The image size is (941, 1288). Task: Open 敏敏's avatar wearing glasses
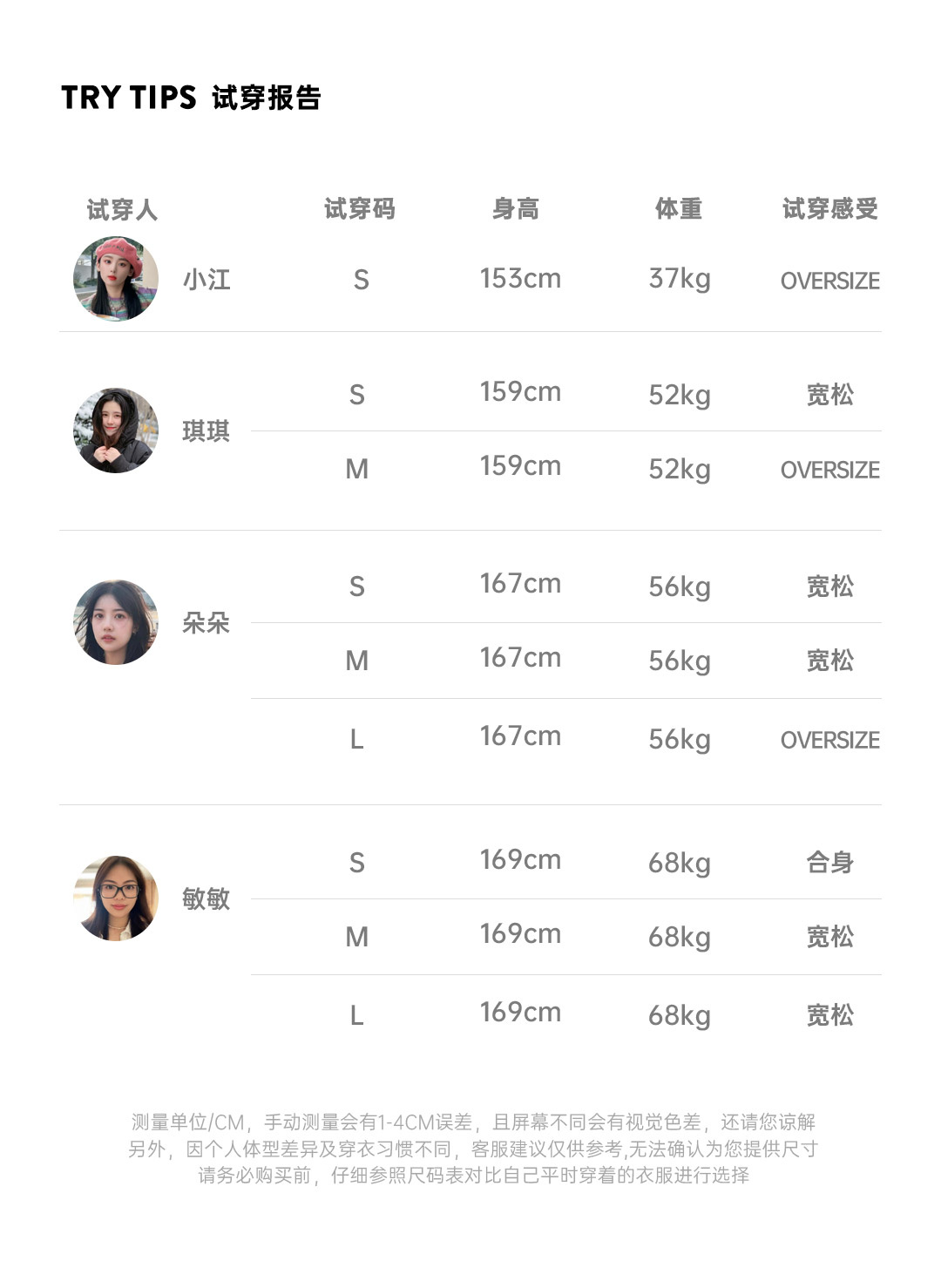[x=116, y=898]
